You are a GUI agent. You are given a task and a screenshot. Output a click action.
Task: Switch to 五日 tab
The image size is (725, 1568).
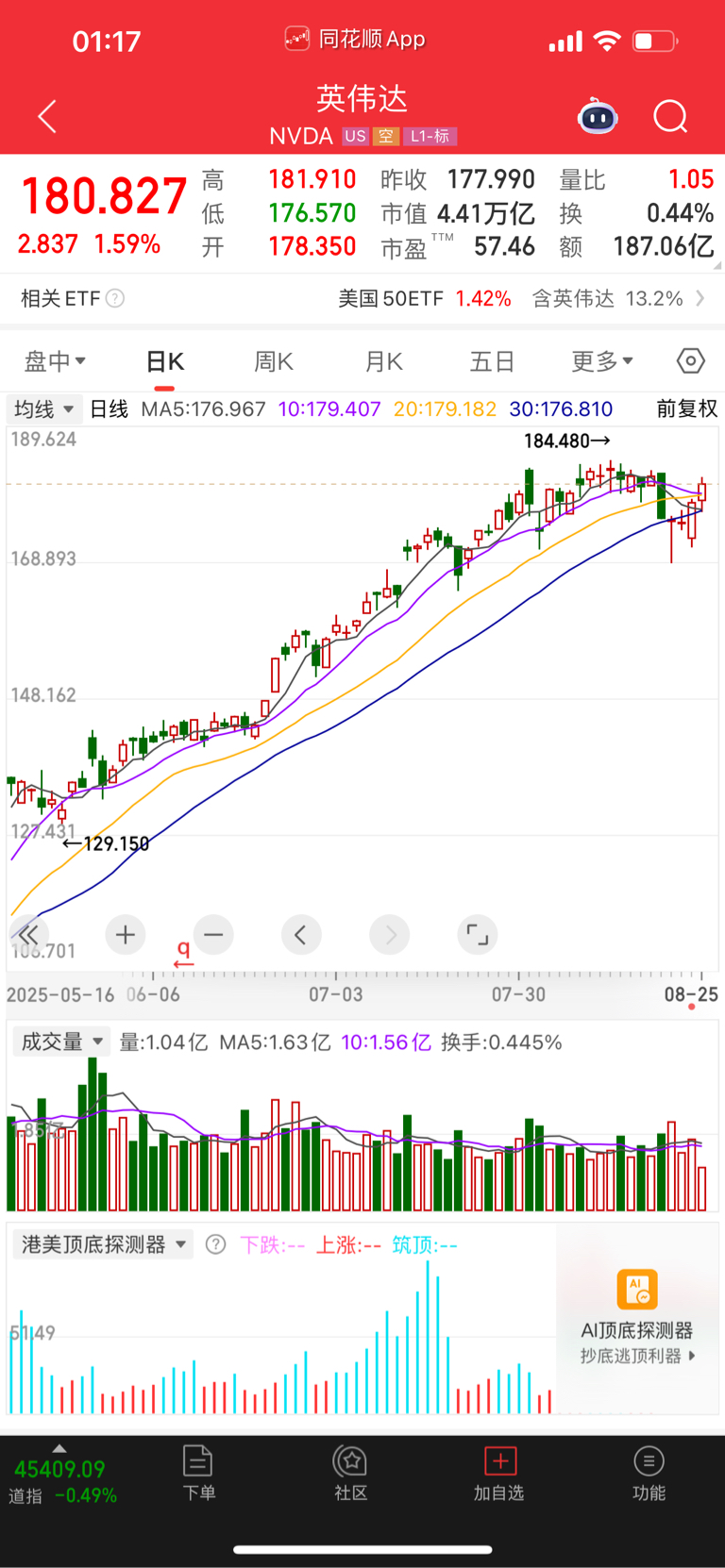[492, 361]
